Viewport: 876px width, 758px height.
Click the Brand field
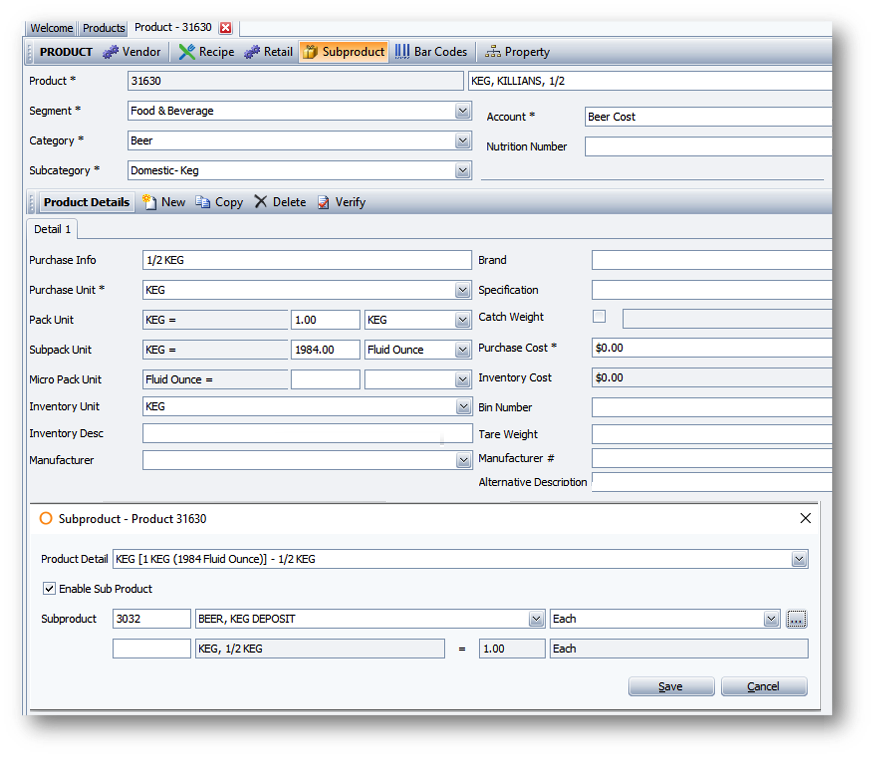coord(712,260)
